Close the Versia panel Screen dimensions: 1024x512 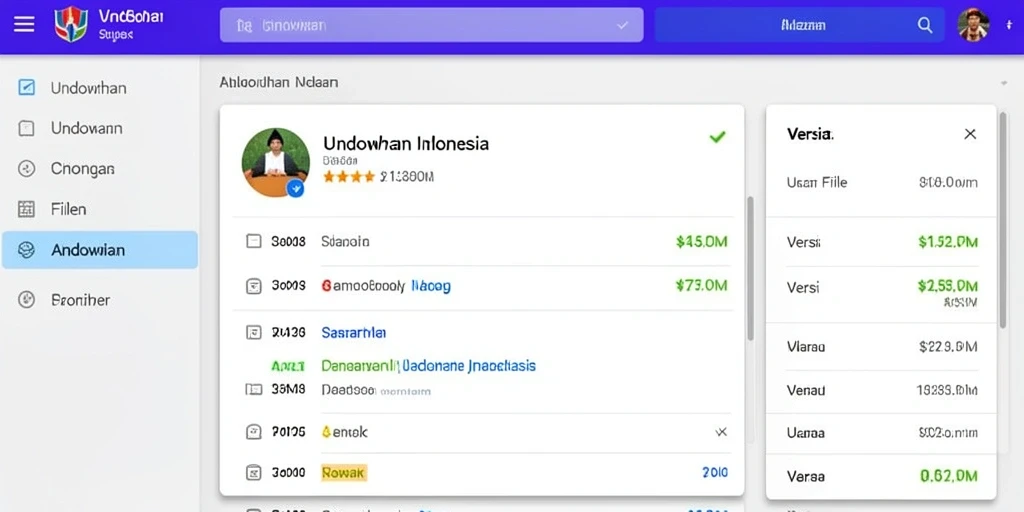pos(970,134)
